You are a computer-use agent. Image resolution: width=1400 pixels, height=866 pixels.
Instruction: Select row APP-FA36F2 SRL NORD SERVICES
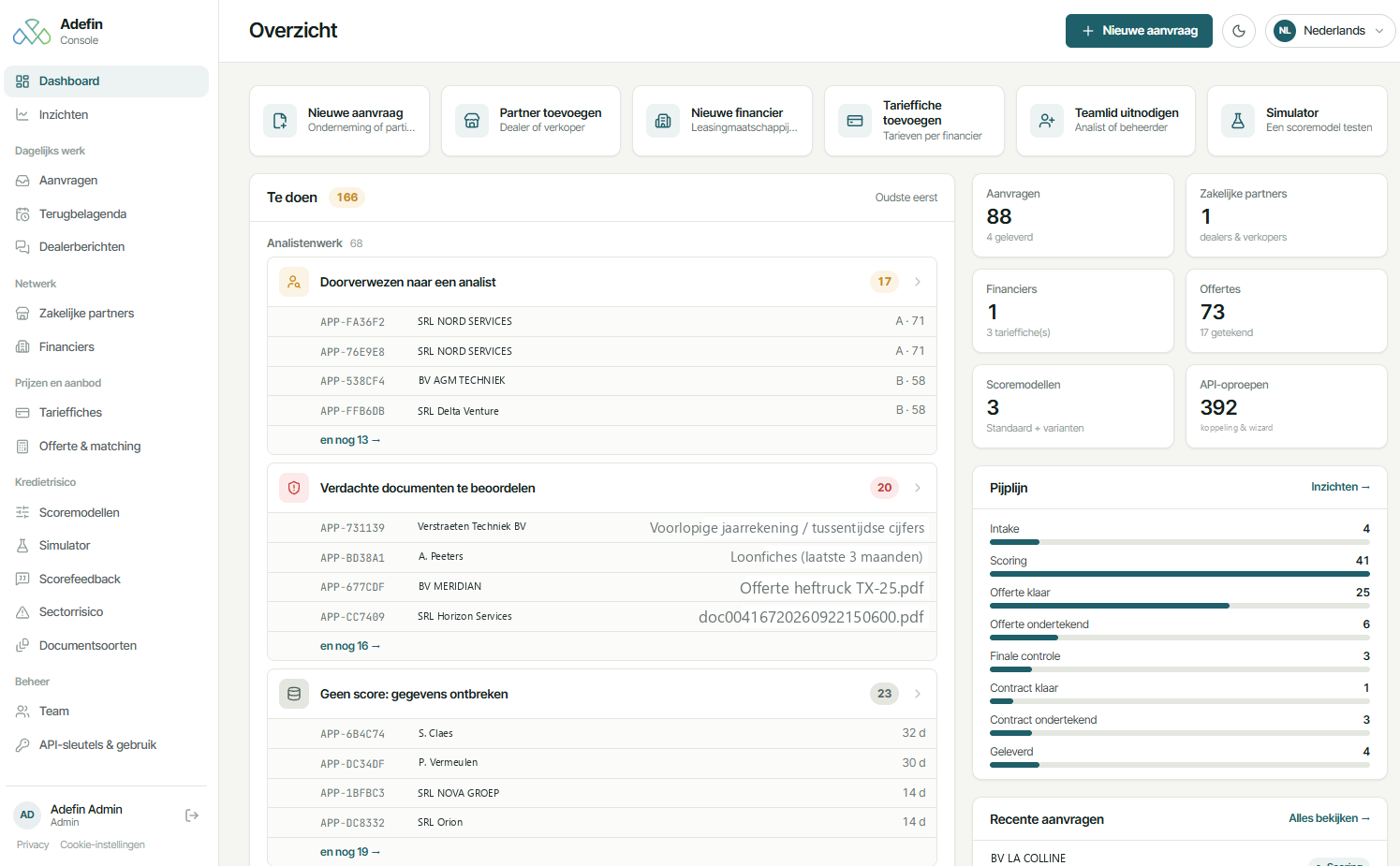click(602, 321)
